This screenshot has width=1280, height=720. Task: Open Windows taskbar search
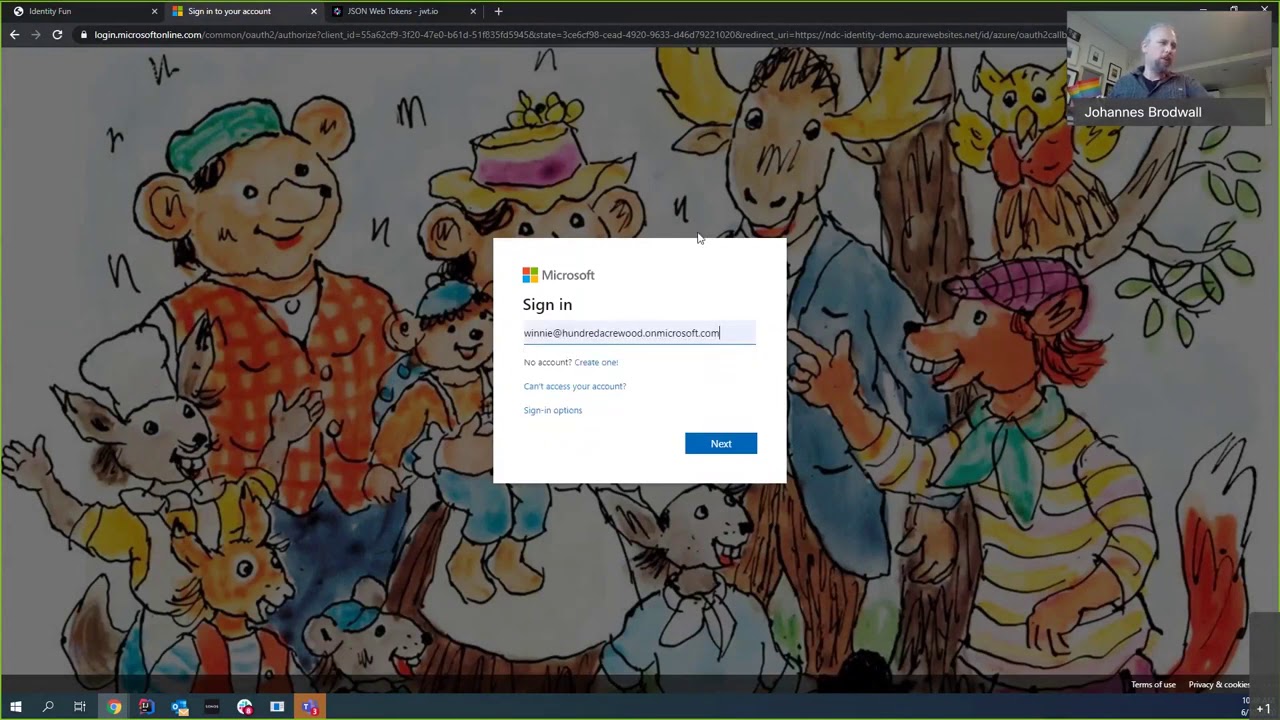[x=48, y=707]
